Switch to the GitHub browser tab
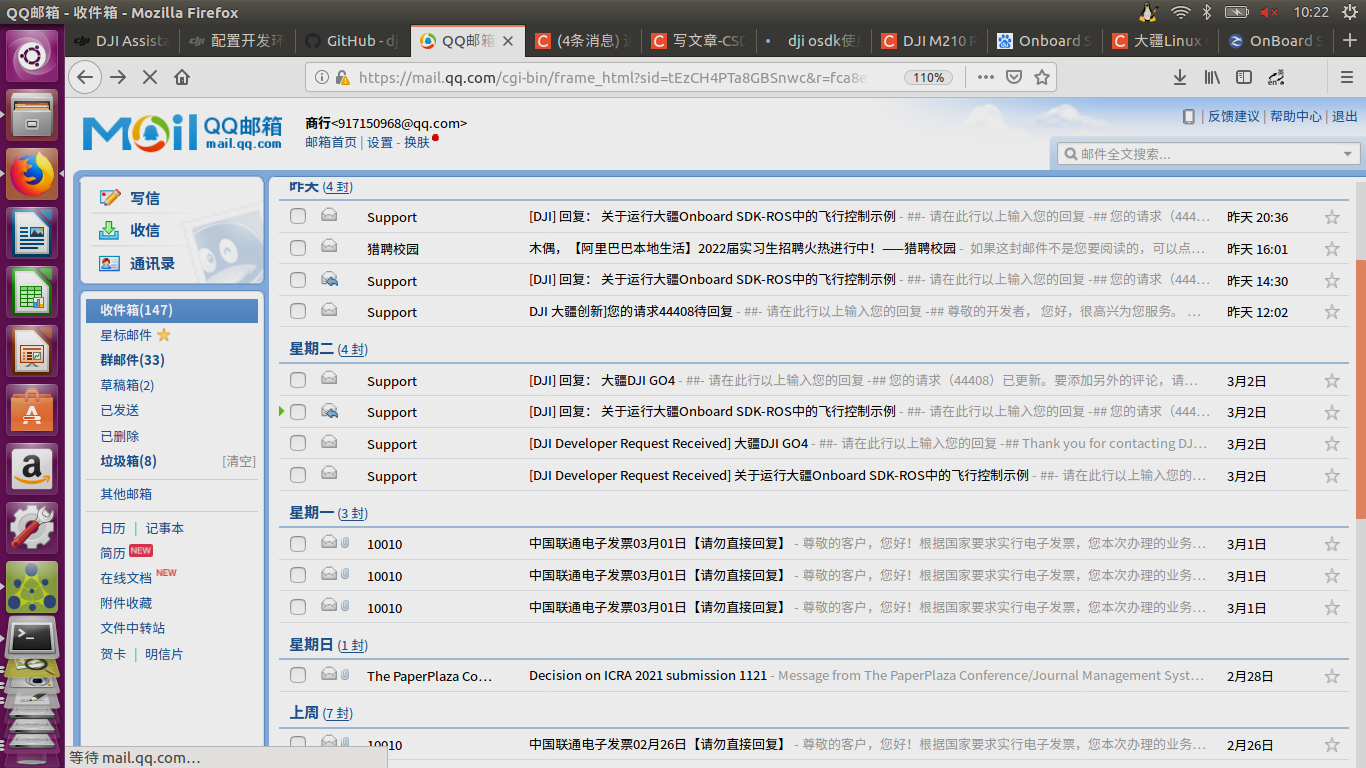This screenshot has height=768, width=1366. coord(351,41)
